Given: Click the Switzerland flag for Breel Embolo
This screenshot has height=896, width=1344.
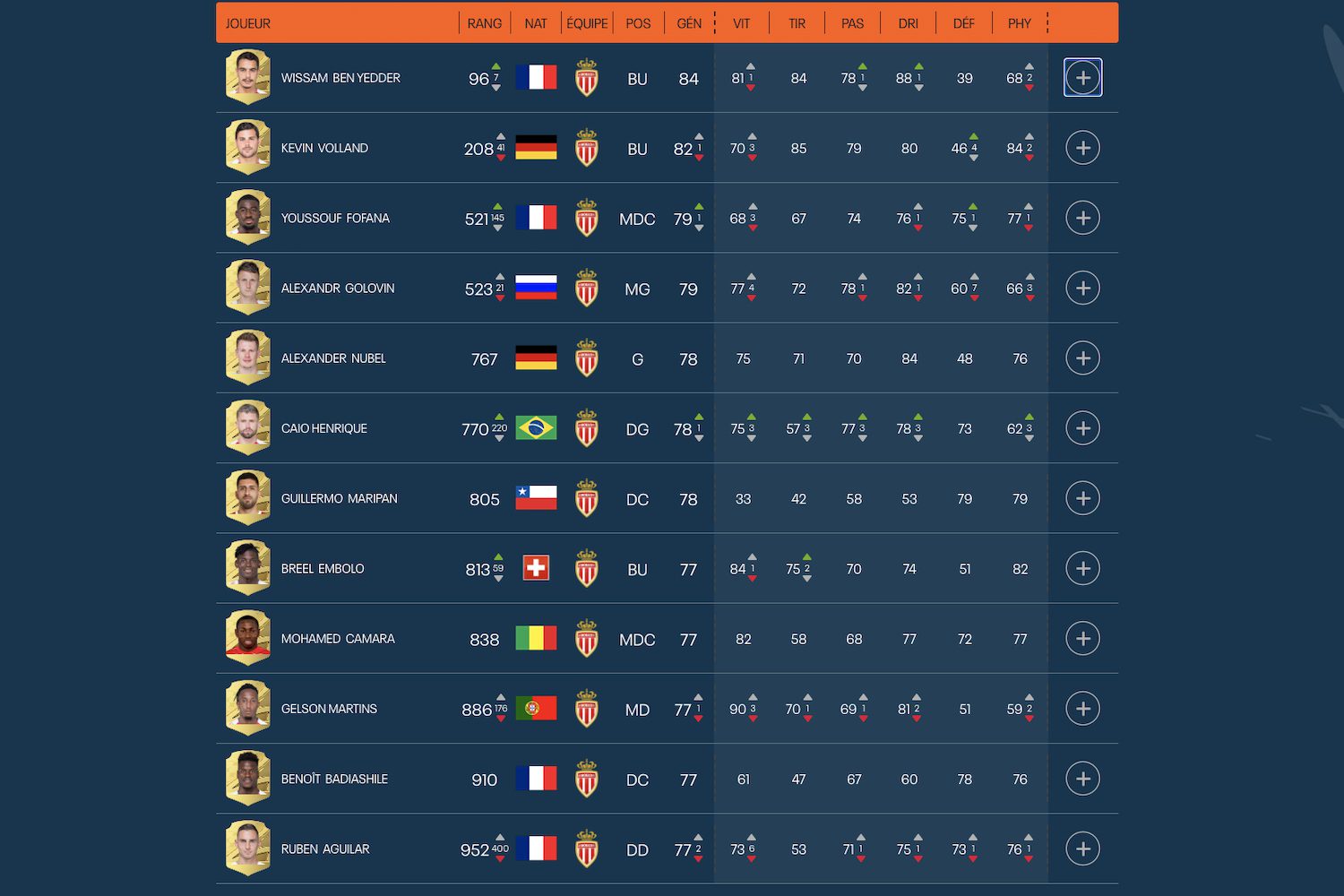Looking at the screenshot, I should (x=536, y=568).
